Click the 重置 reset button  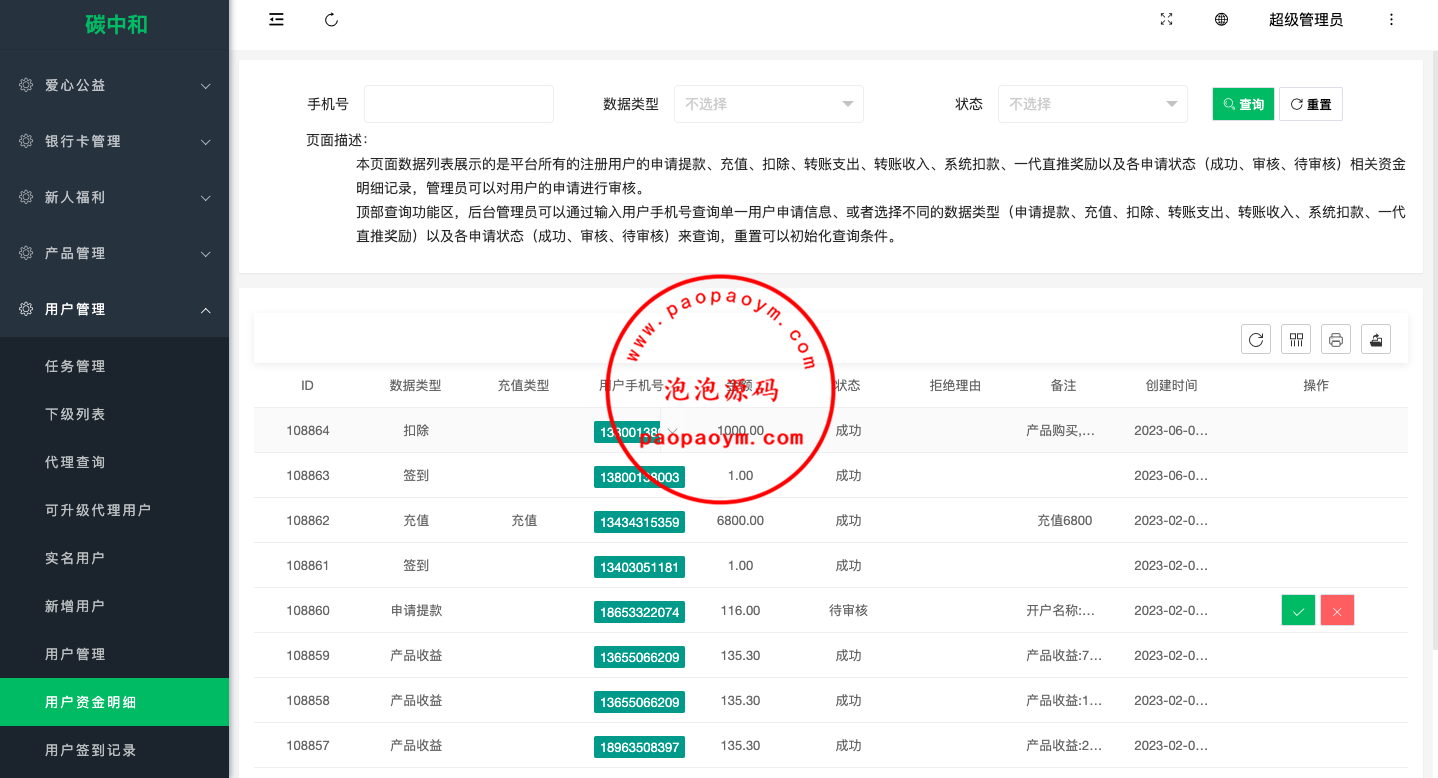(x=1310, y=104)
